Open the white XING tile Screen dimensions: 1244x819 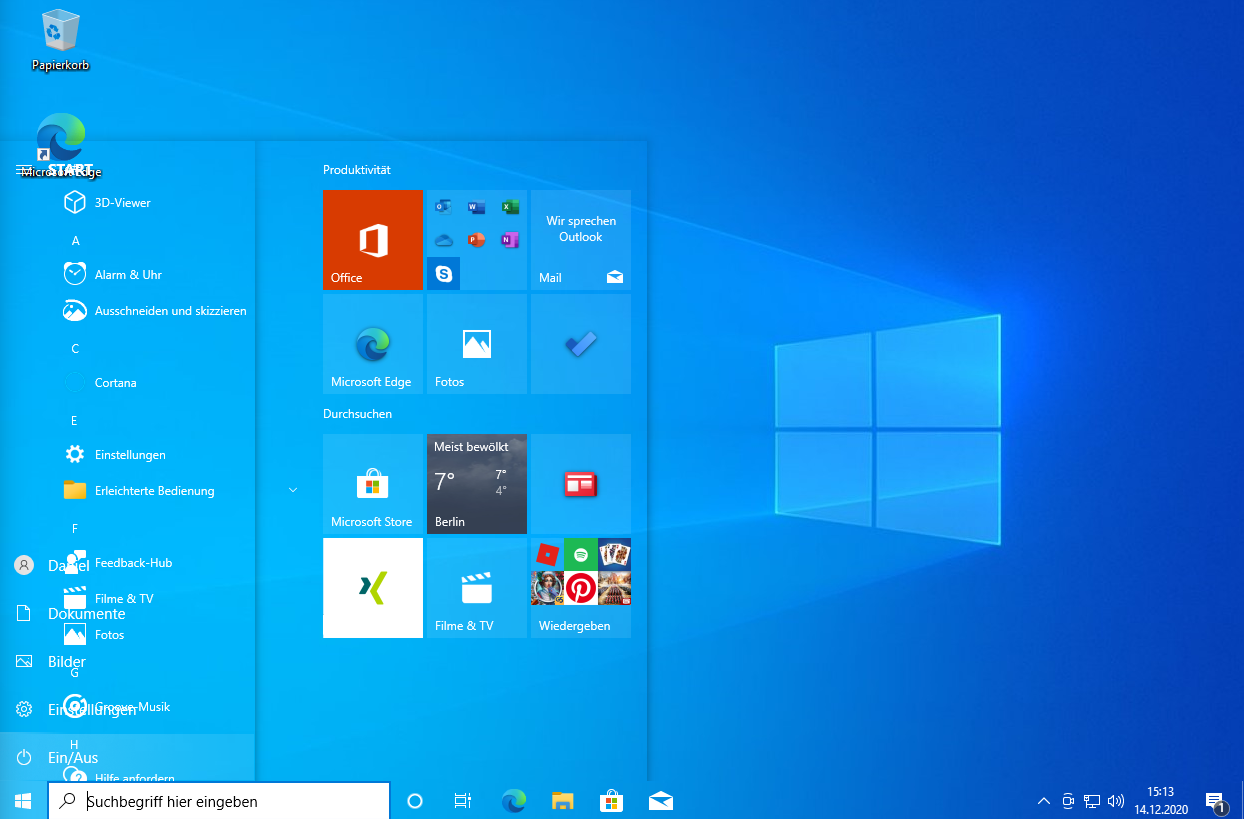[x=373, y=588]
